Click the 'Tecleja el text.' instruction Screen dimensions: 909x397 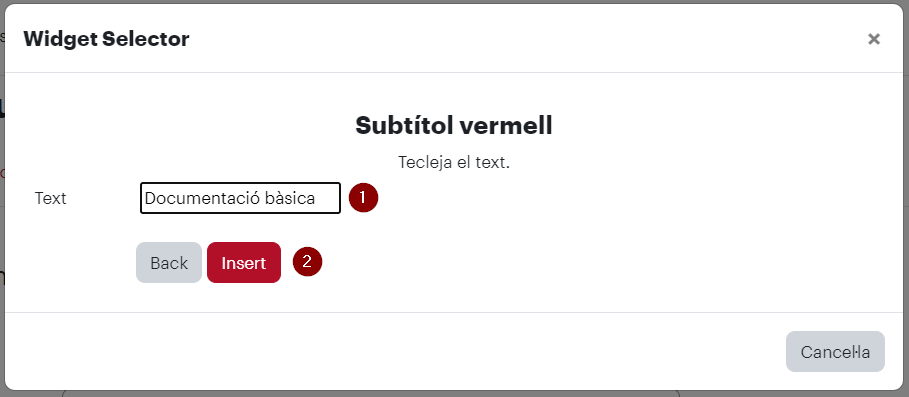point(453,162)
